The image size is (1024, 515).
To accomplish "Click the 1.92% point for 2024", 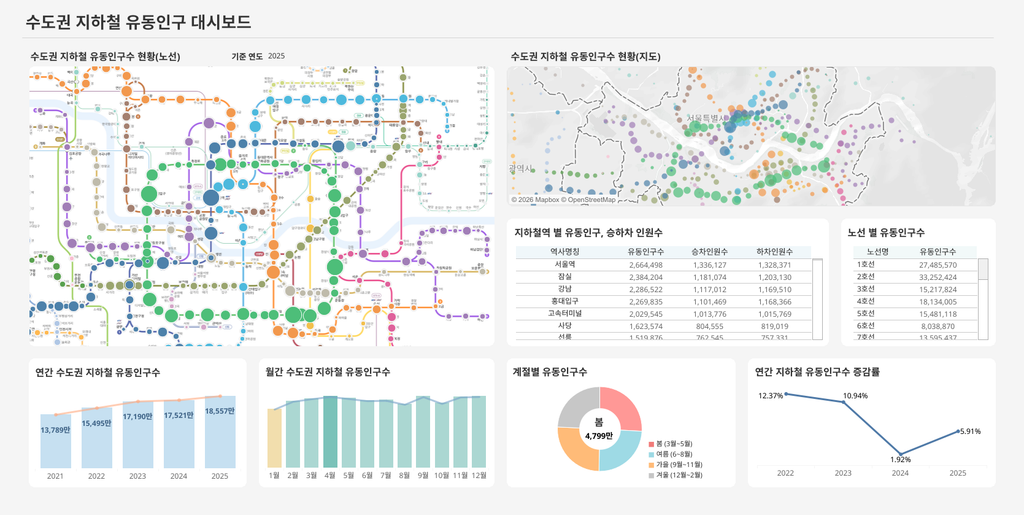I will click(x=901, y=454).
